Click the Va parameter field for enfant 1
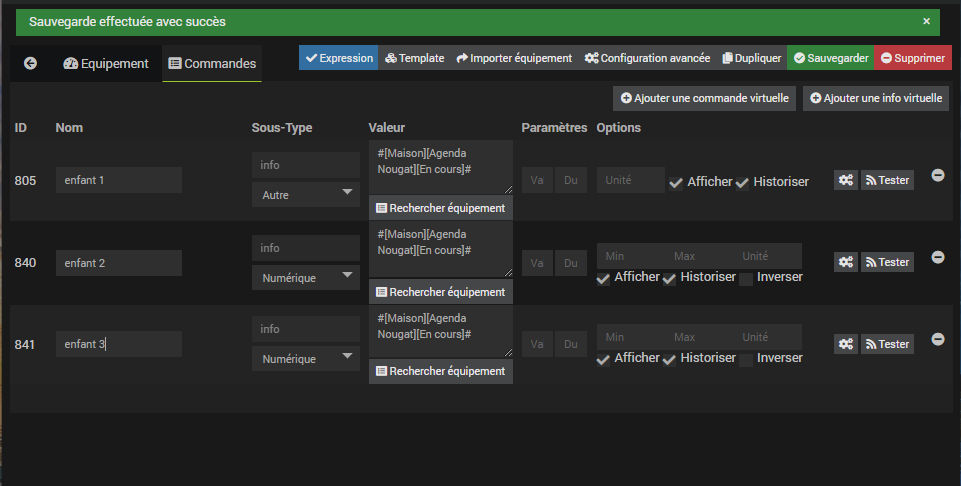The height and width of the screenshot is (486, 961). [x=537, y=180]
